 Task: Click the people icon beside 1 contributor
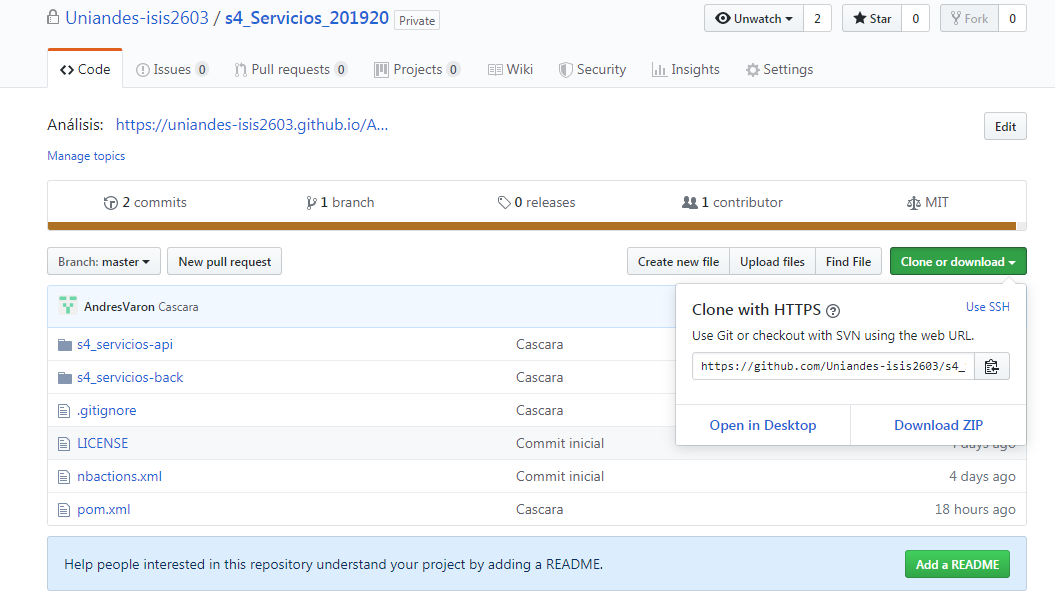pos(690,202)
